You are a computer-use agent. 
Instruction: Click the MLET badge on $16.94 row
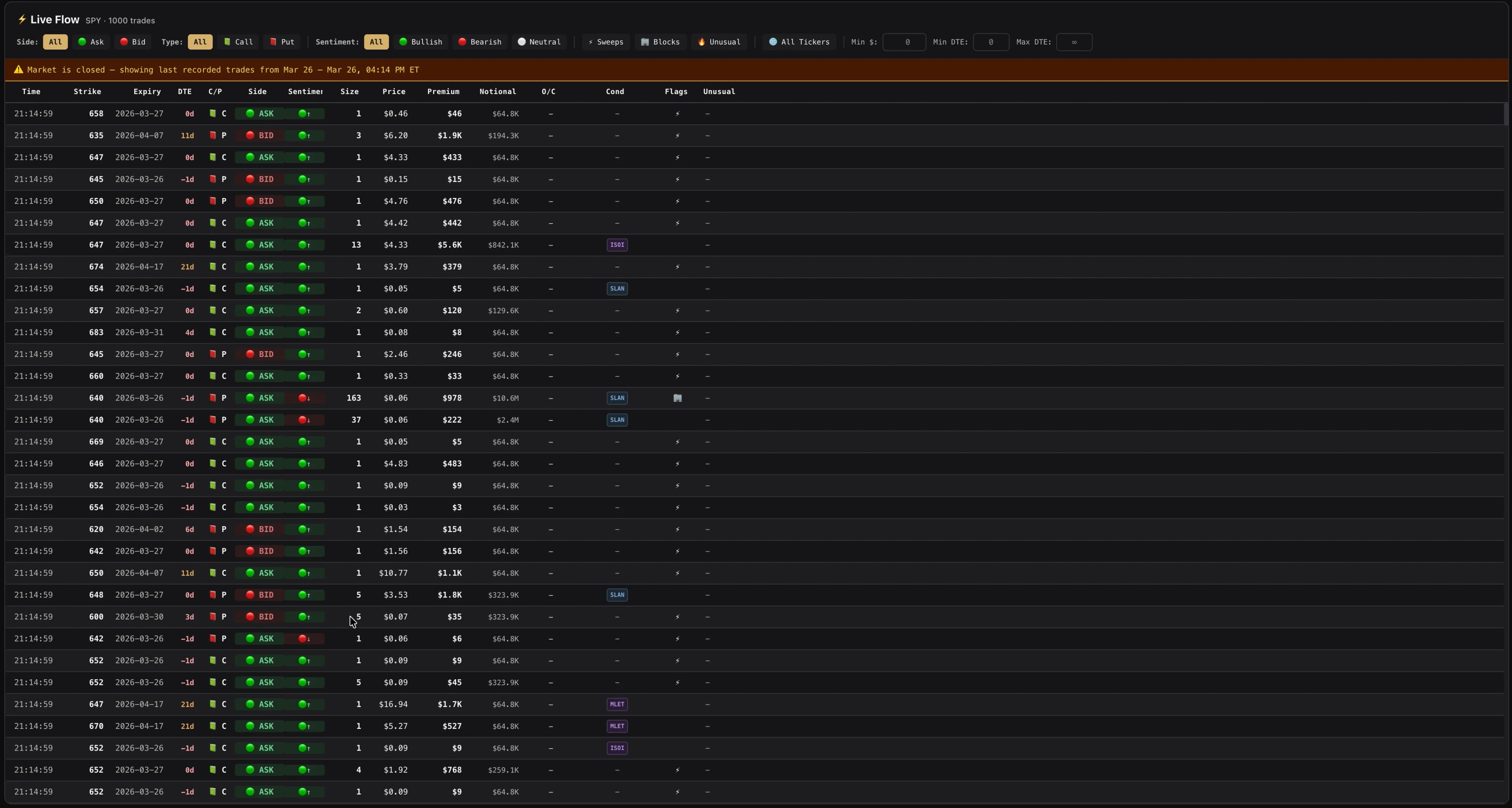pos(617,704)
